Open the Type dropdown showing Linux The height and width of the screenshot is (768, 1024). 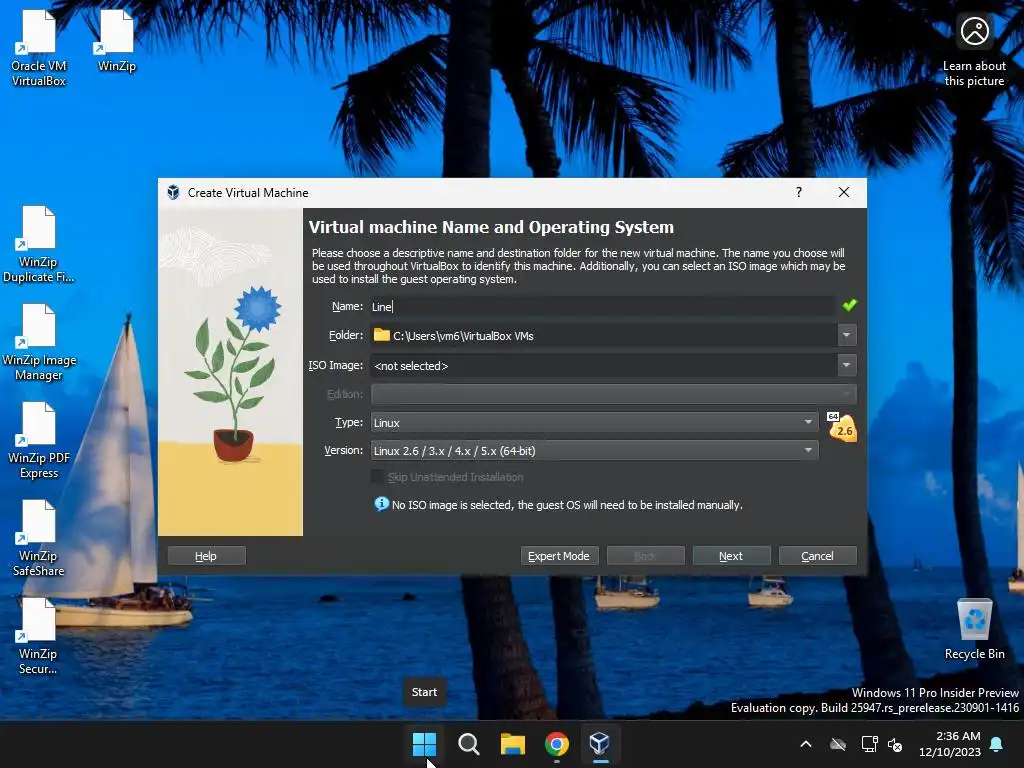[594, 423]
